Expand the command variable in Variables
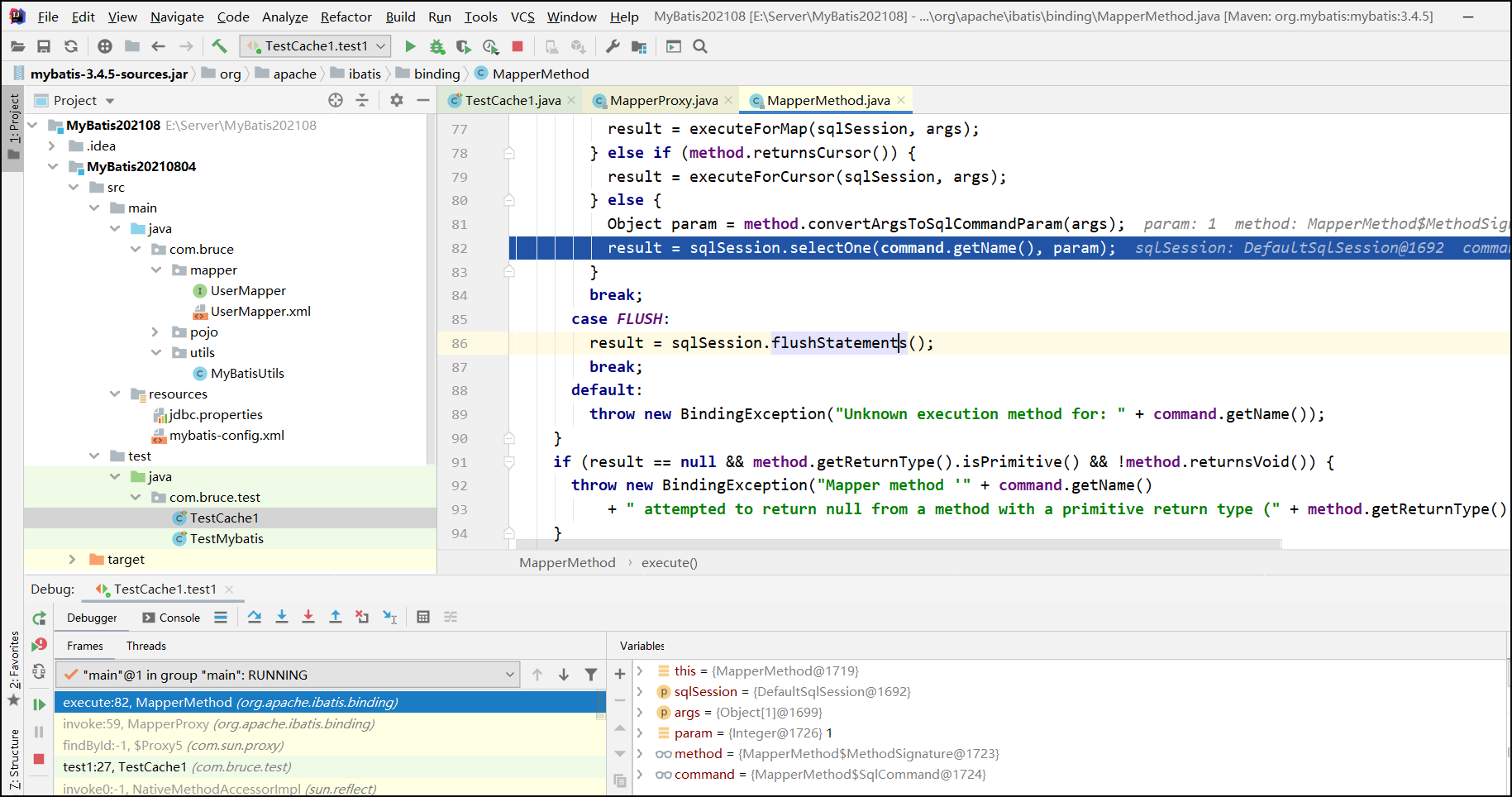Viewport: 1512px width, 797px height. click(x=640, y=774)
